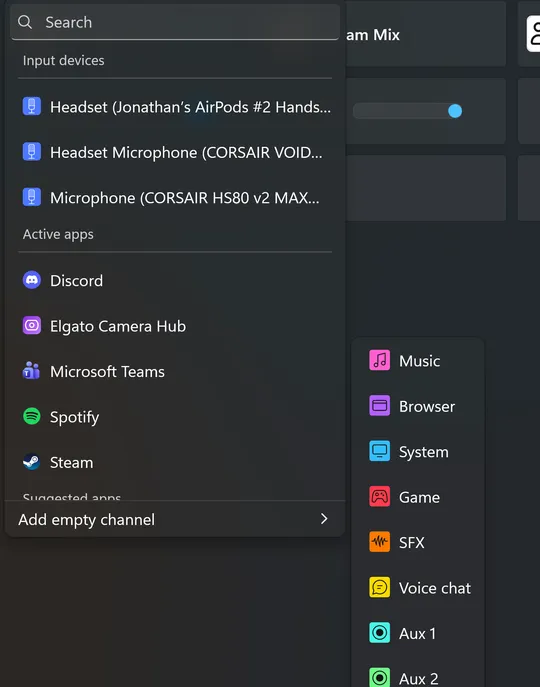Choose the CORSAIR HS80 v2 MAX microphone
The width and height of the screenshot is (540, 687).
tap(175, 198)
